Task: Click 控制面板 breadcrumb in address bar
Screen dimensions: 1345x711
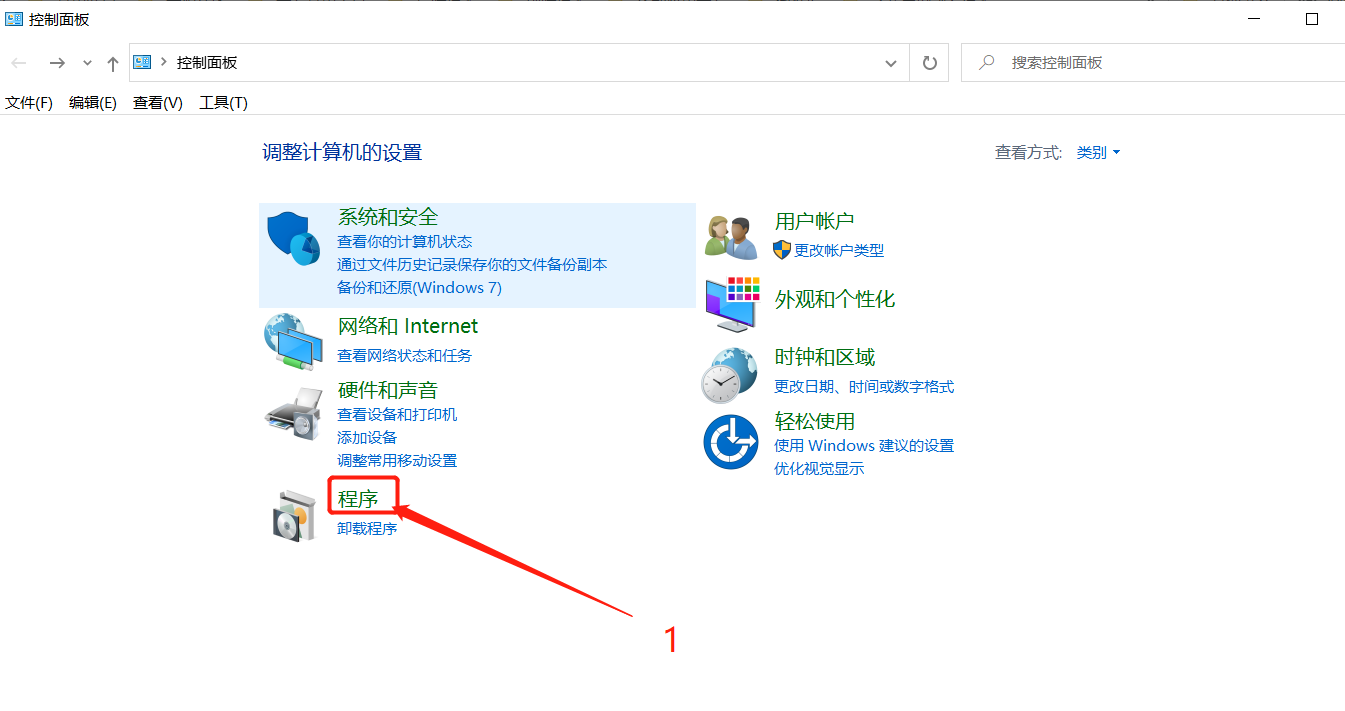Action: point(207,62)
